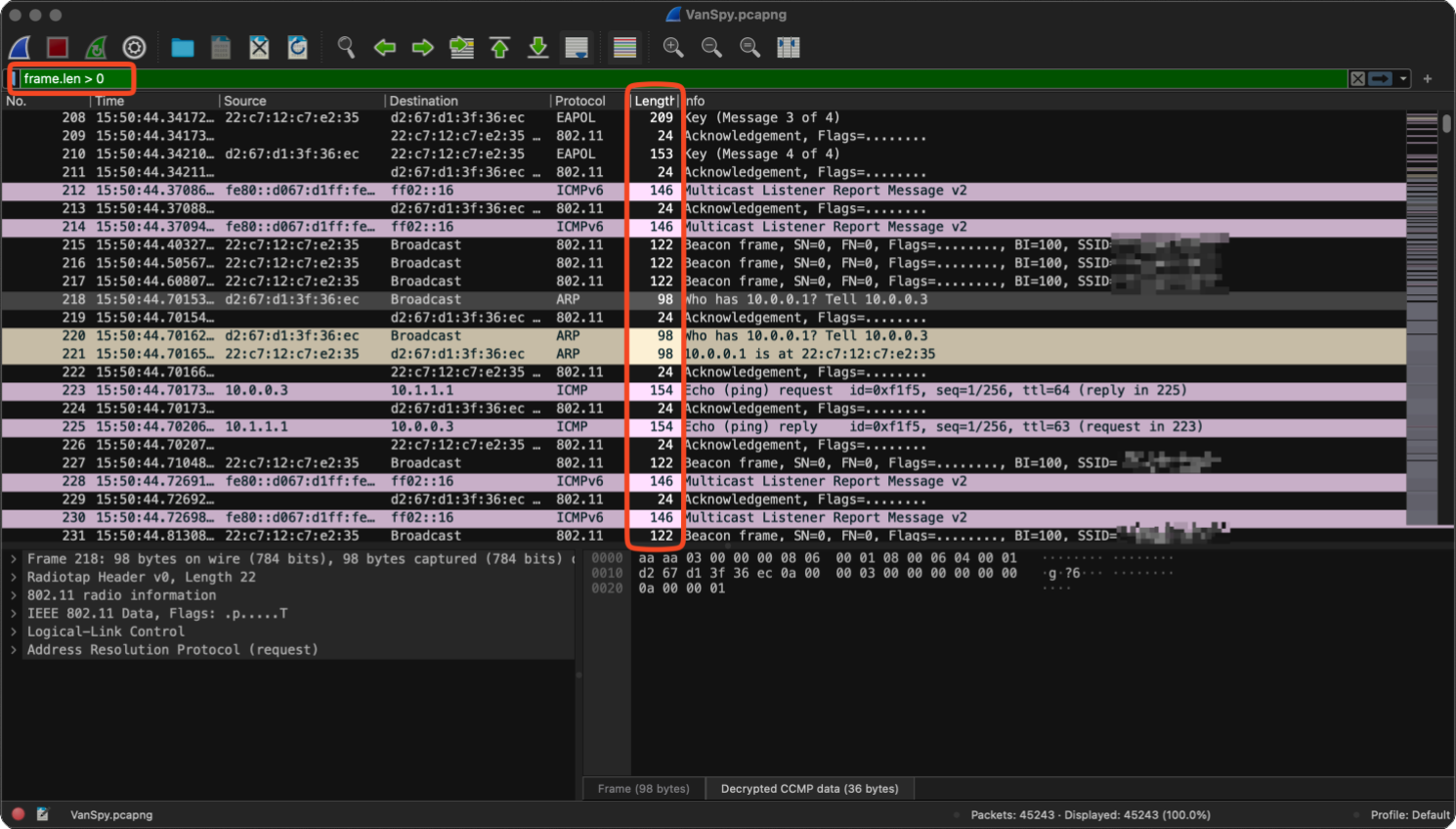
Task: Reset text zoom to normal size
Action: click(749, 47)
